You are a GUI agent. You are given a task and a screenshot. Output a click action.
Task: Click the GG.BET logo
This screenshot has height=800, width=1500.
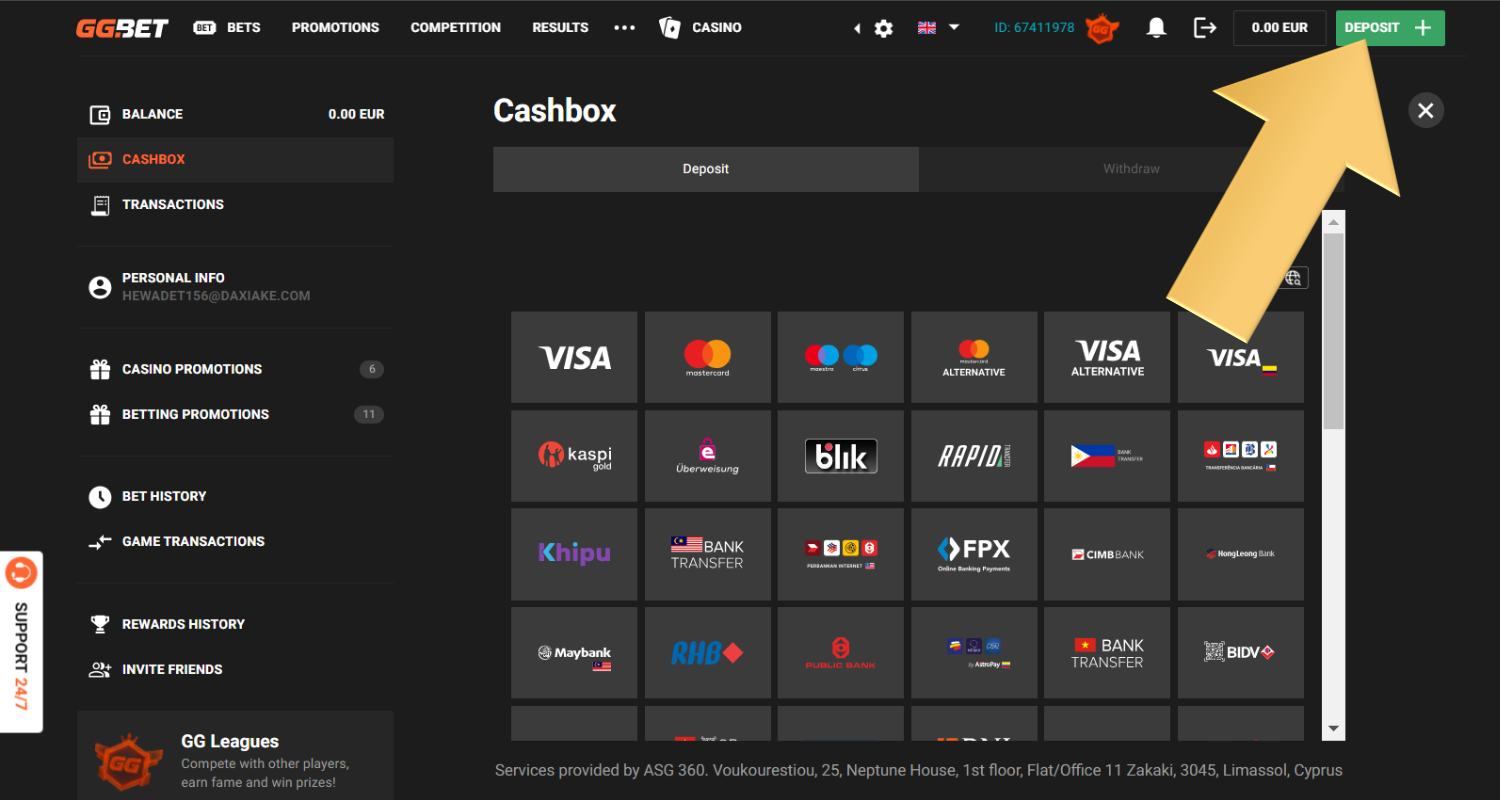point(120,28)
